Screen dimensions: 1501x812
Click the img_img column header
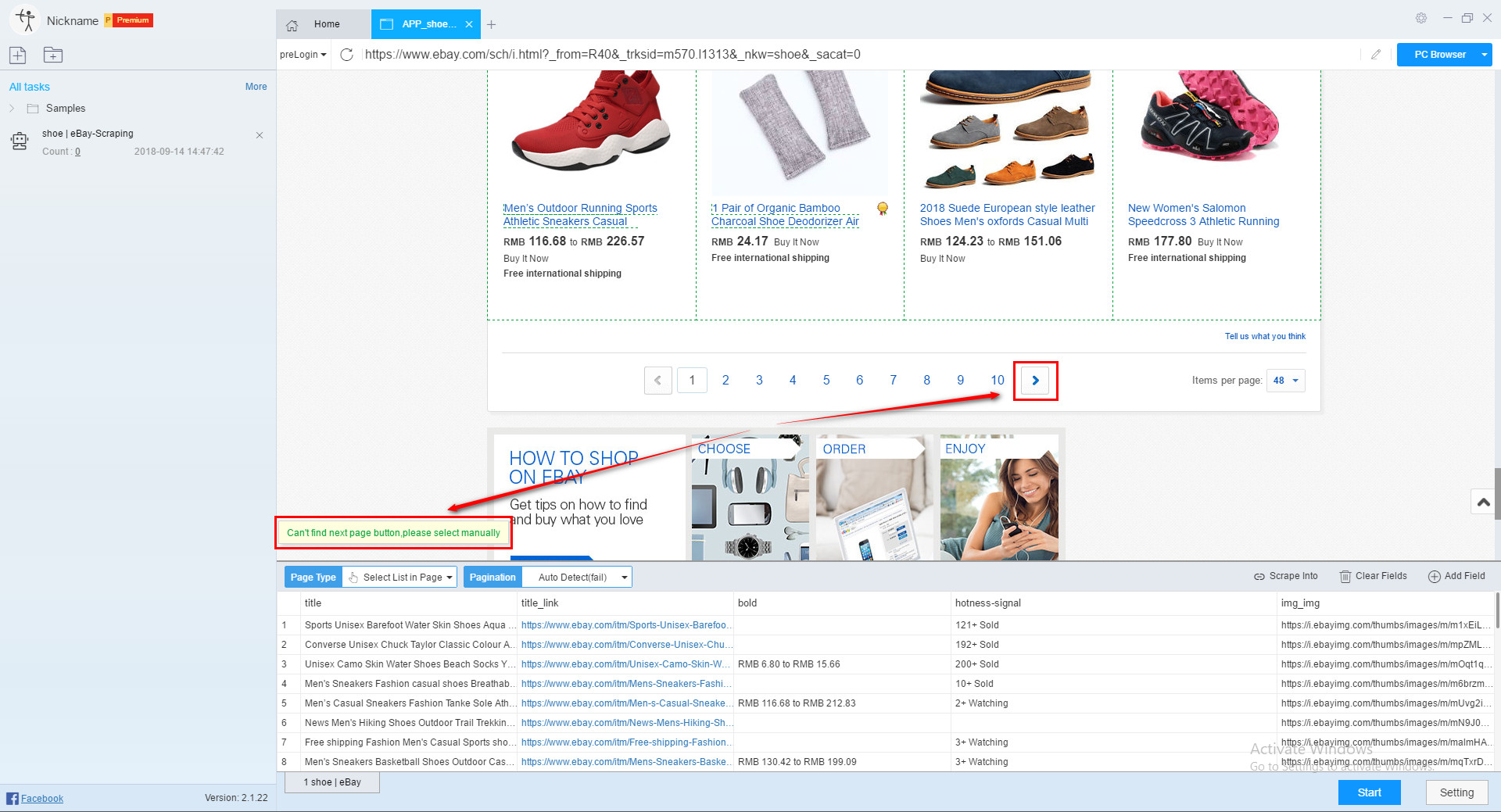click(x=1385, y=603)
